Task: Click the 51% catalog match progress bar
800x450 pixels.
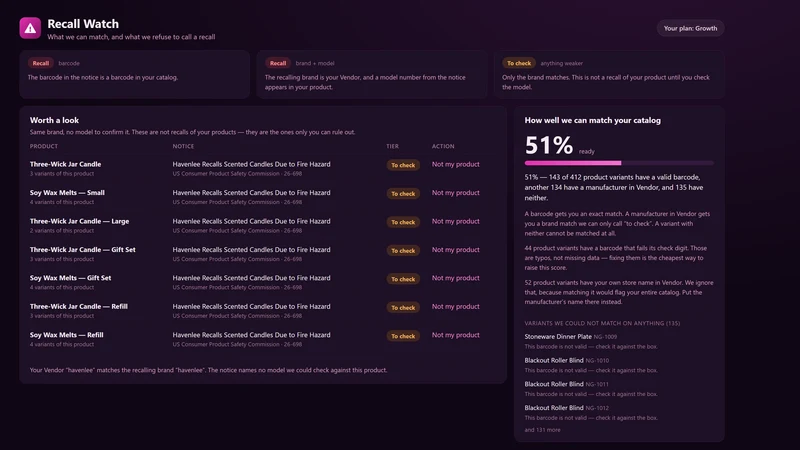Action: [619, 163]
